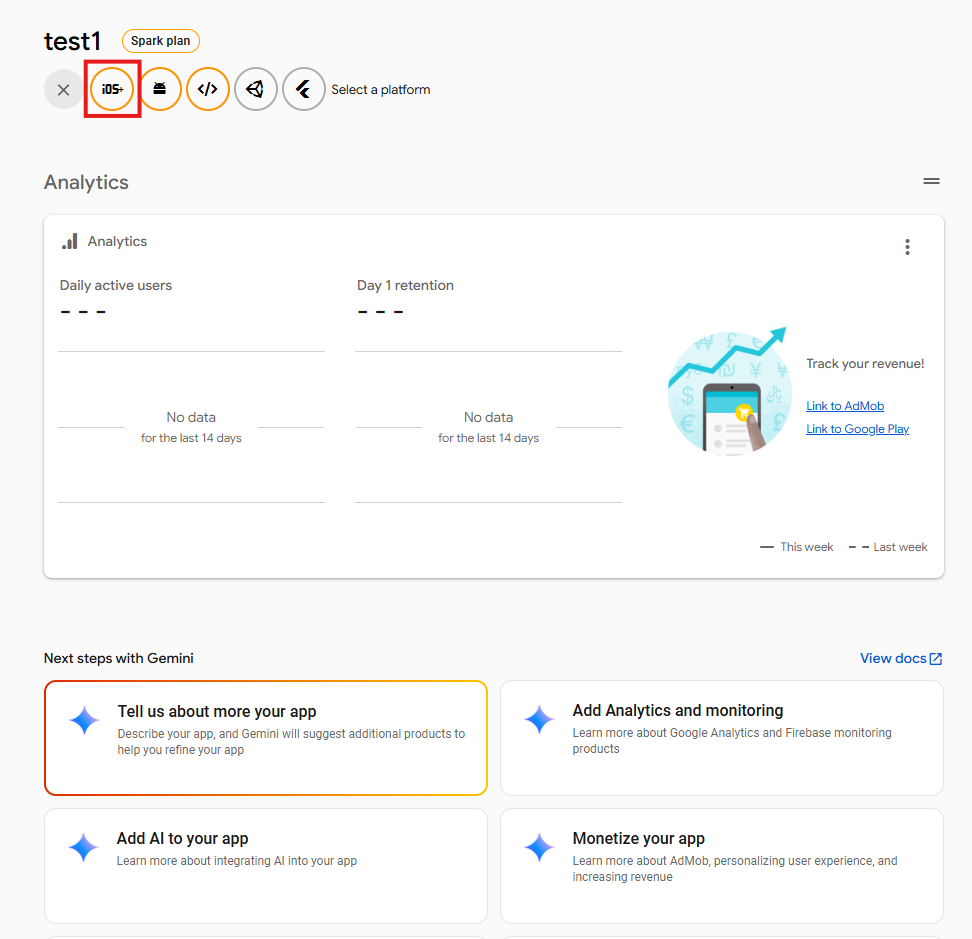This screenshot has height=939, width=972.
Task: Open the Link to AdMob link
Action: 845,406
